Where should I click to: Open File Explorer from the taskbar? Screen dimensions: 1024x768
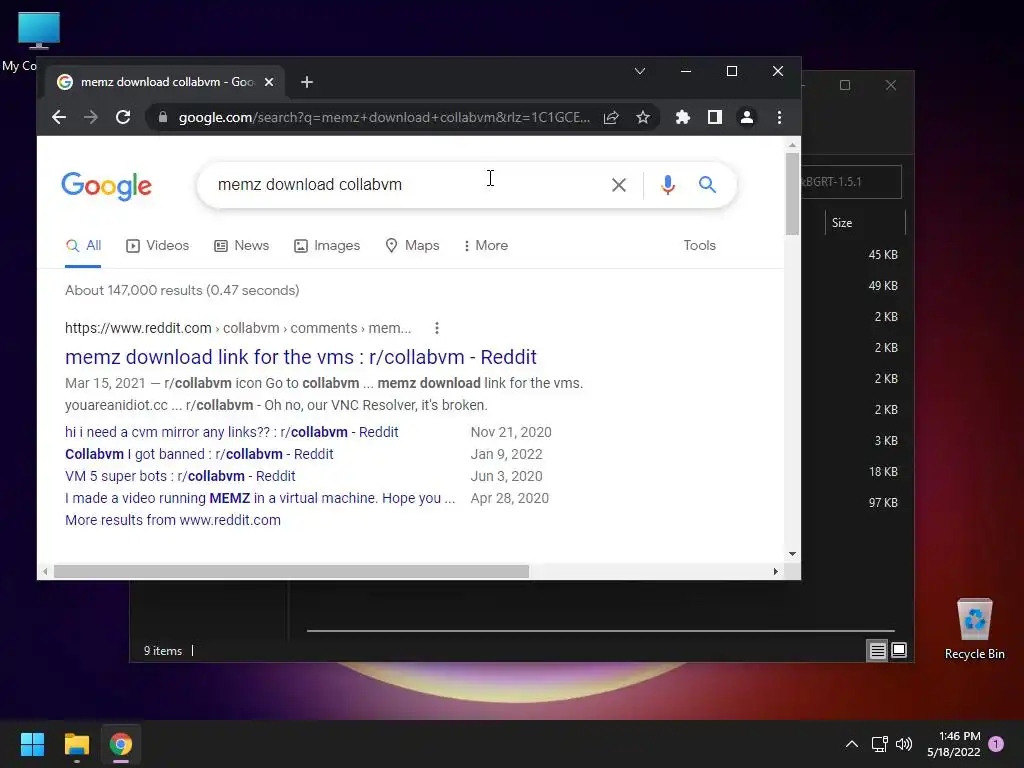[76, 744]
